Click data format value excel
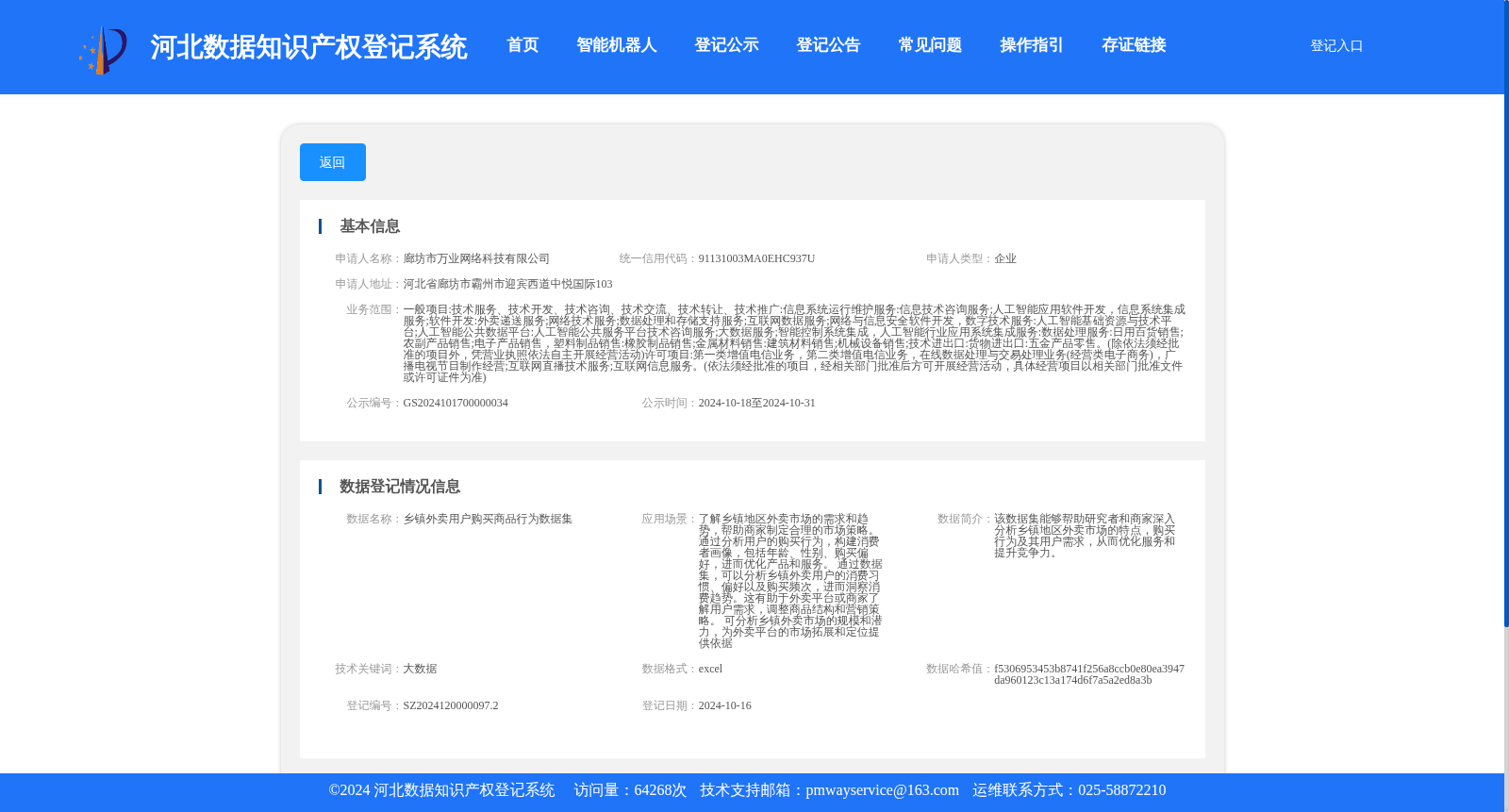Screen dimensions: 1509x812 710,669
